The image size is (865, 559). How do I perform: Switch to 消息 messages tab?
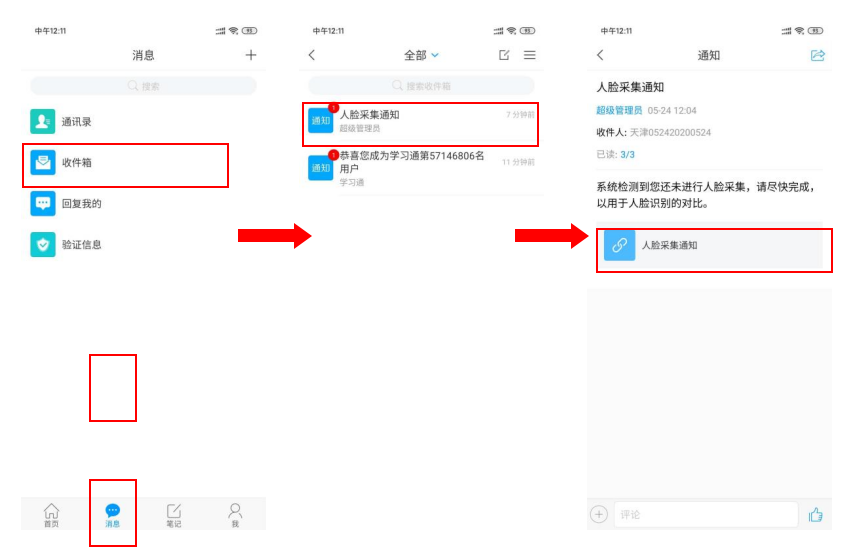(112, 515)
